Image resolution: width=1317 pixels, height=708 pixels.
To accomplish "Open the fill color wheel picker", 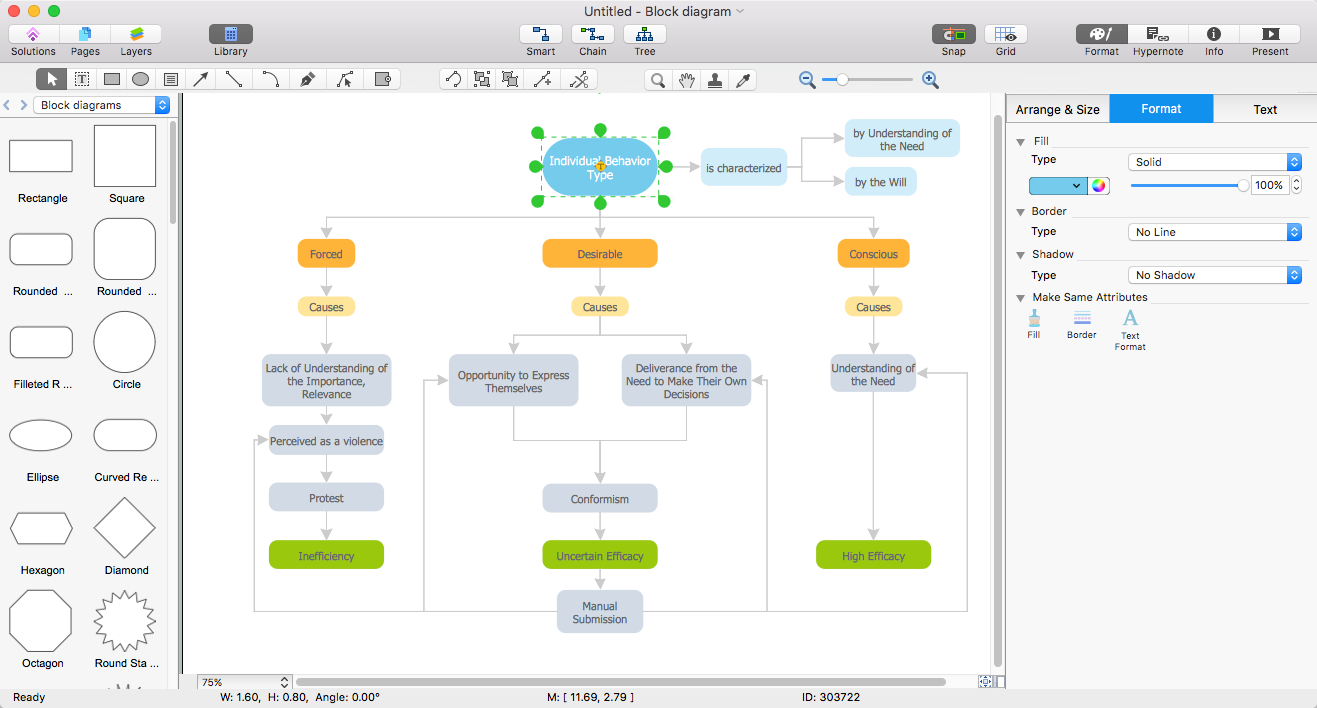I will tap(1099, 185).
